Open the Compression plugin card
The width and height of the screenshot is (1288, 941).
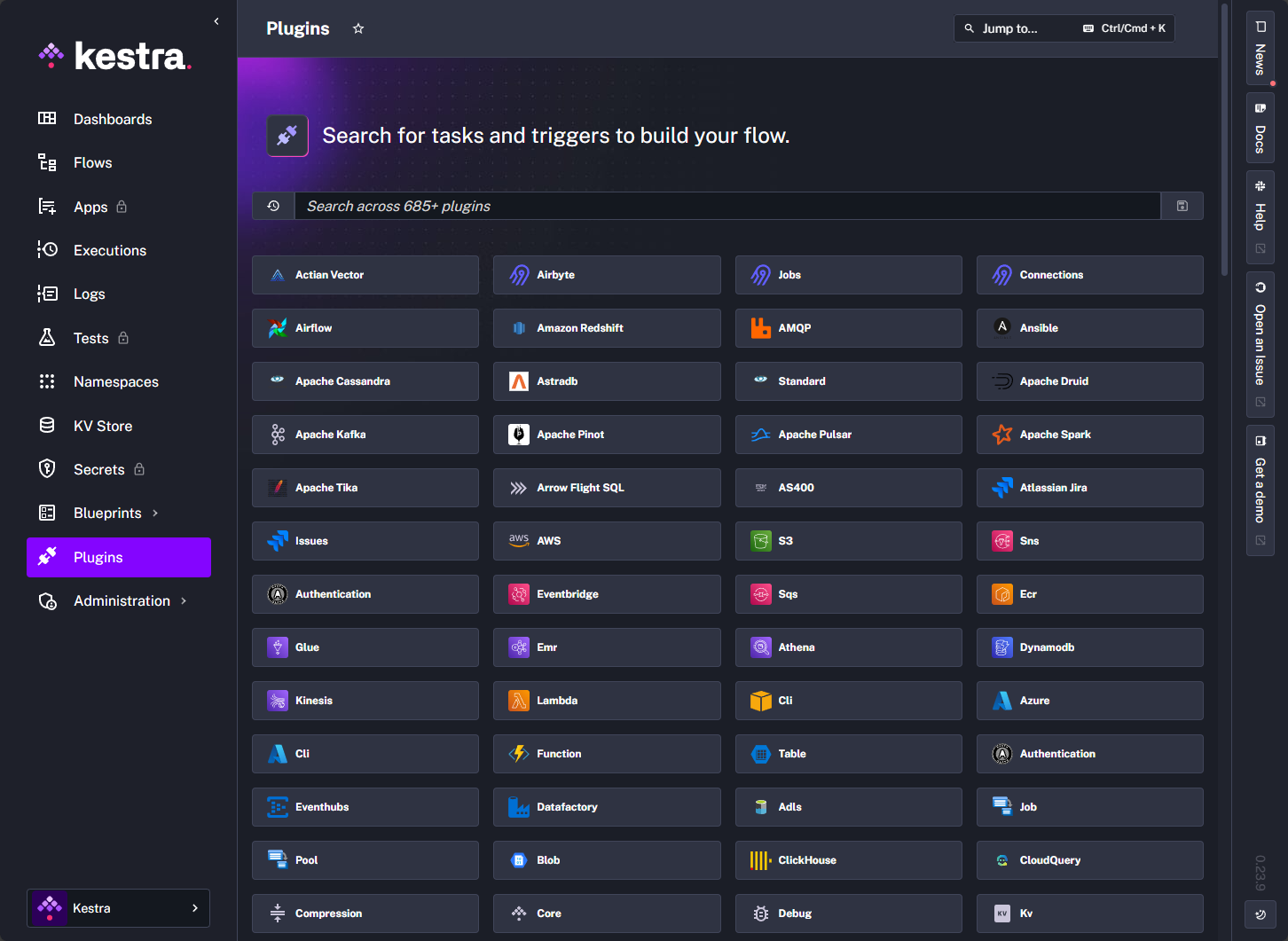tap(365, 914)
